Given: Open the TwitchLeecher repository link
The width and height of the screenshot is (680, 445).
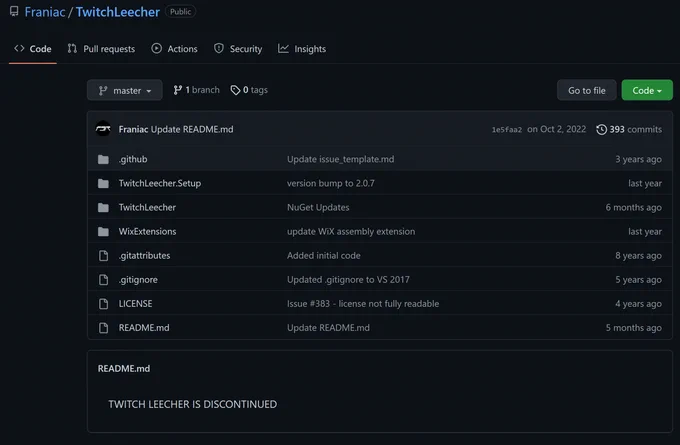Looking at the screenshot, I should [118, 12].
